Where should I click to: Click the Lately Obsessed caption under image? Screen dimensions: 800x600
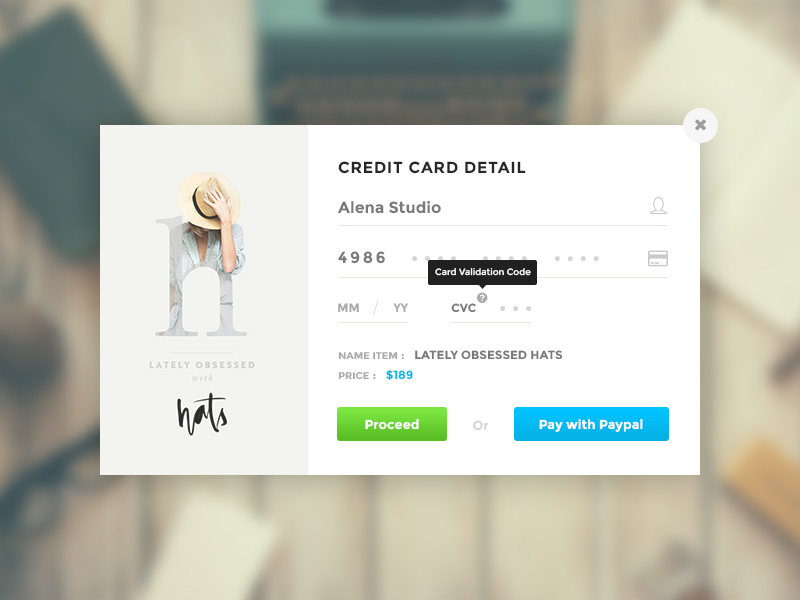coord(202,365)
